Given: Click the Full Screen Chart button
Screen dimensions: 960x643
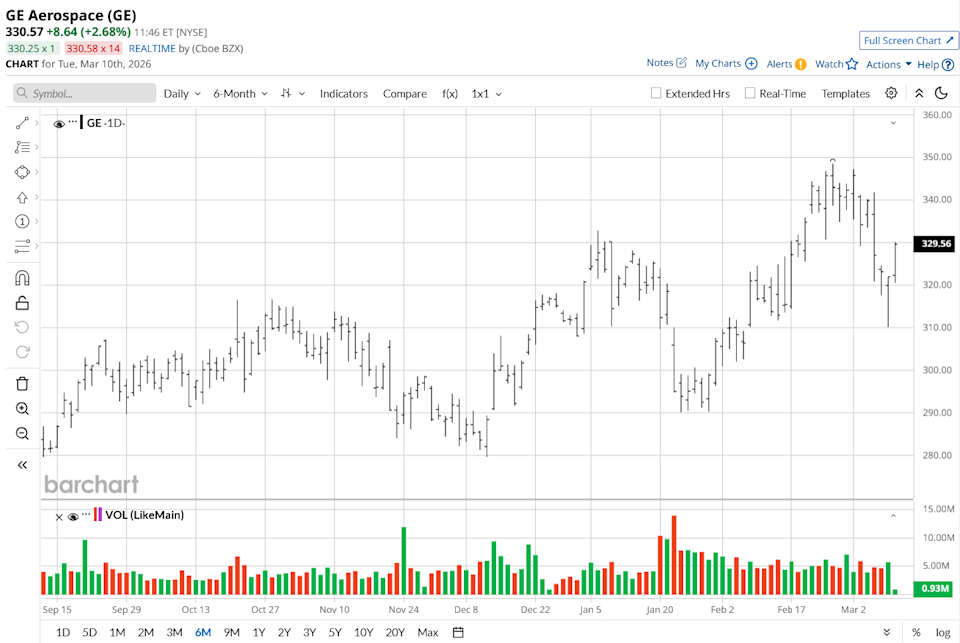Looking at the screenshot, I should [x=908, y=40].
